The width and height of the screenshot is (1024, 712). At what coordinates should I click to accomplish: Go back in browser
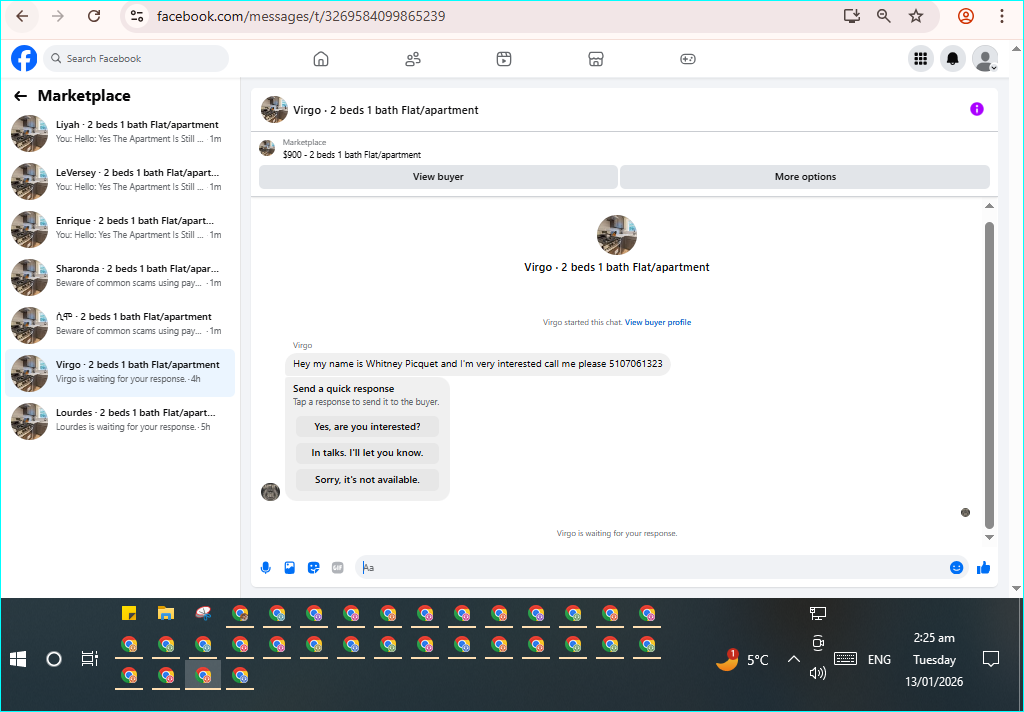[x=22, y=16]
